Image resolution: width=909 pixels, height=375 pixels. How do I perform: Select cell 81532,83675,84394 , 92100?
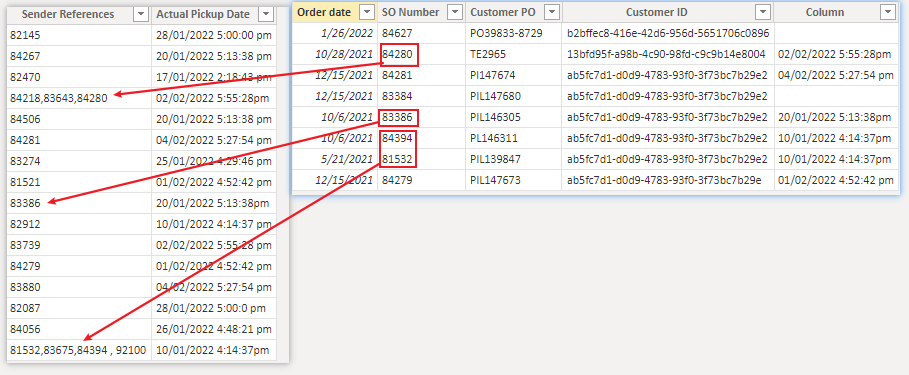pyautogui.click(x=79, y=350)
